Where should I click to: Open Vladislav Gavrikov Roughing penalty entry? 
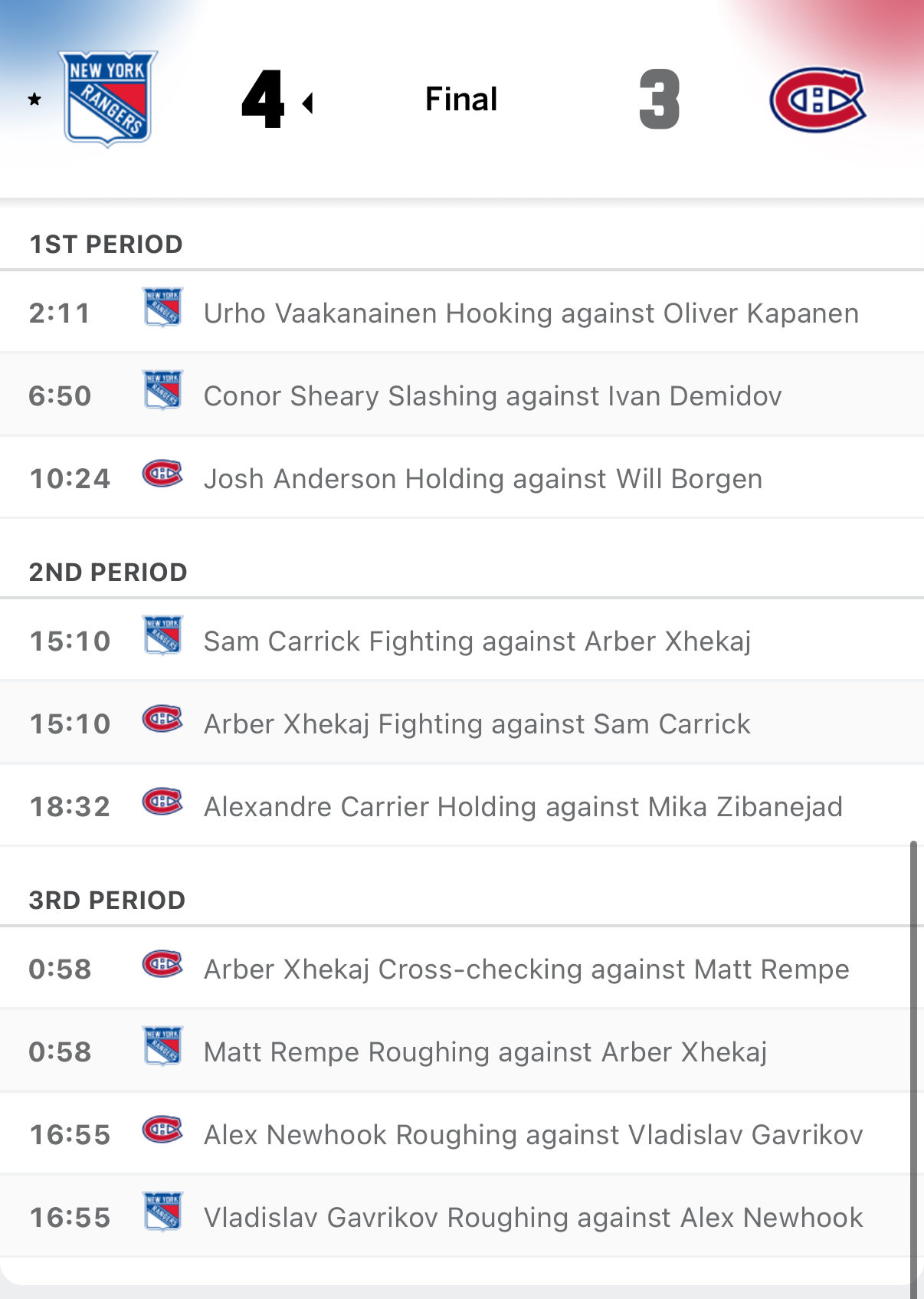[x=532, y=1218]
